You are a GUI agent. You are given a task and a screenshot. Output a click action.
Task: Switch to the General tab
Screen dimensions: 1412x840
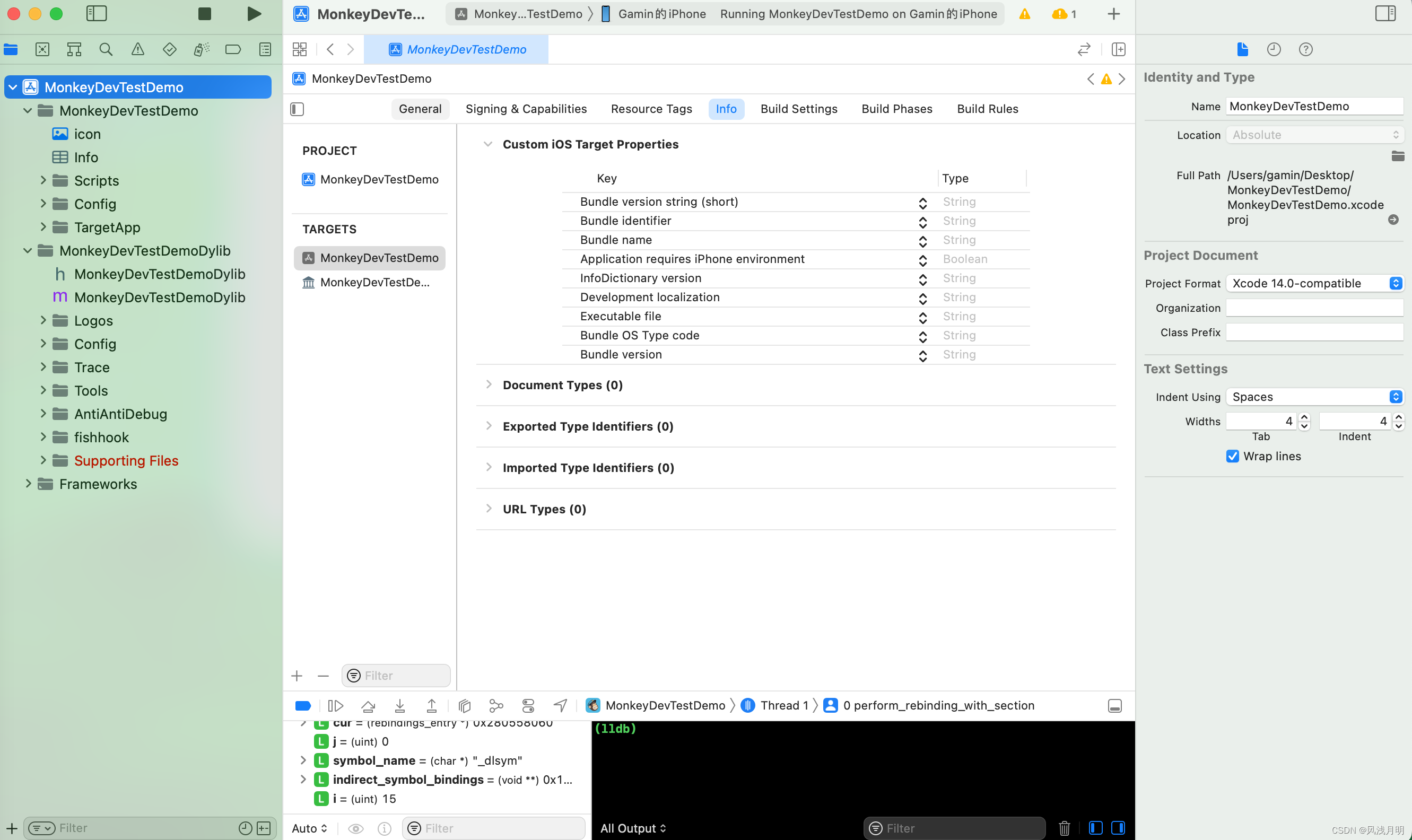[x=420, y=109]
